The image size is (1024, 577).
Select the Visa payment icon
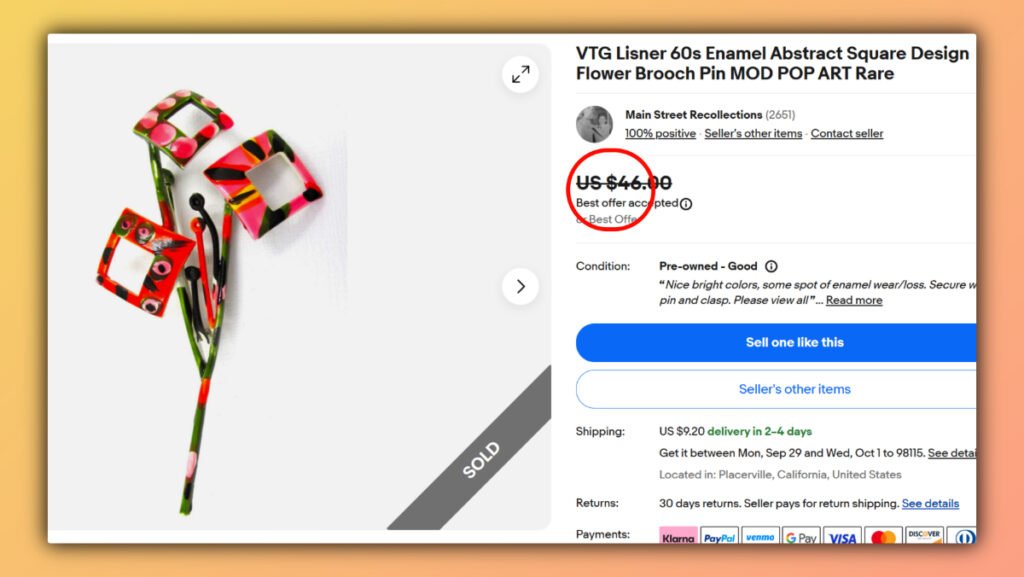(842, 536)
